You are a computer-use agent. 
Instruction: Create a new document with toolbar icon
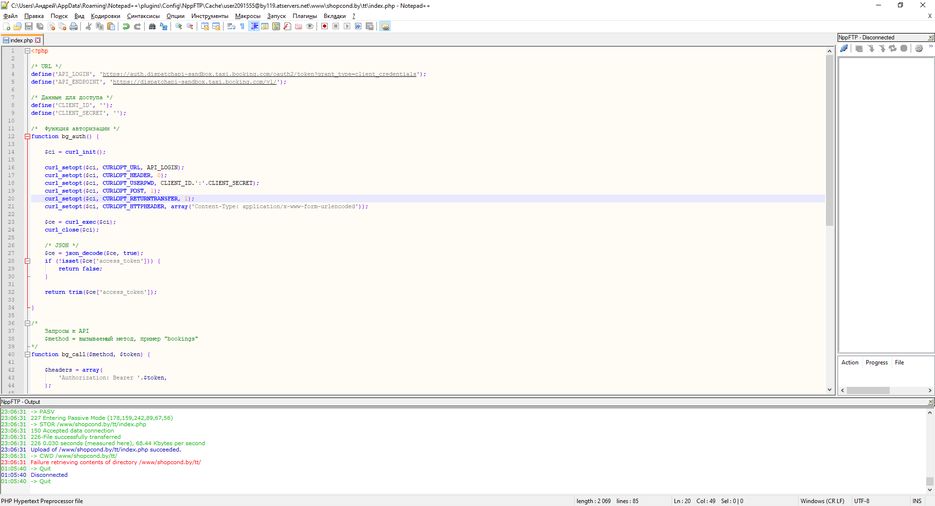click(7, 26)
